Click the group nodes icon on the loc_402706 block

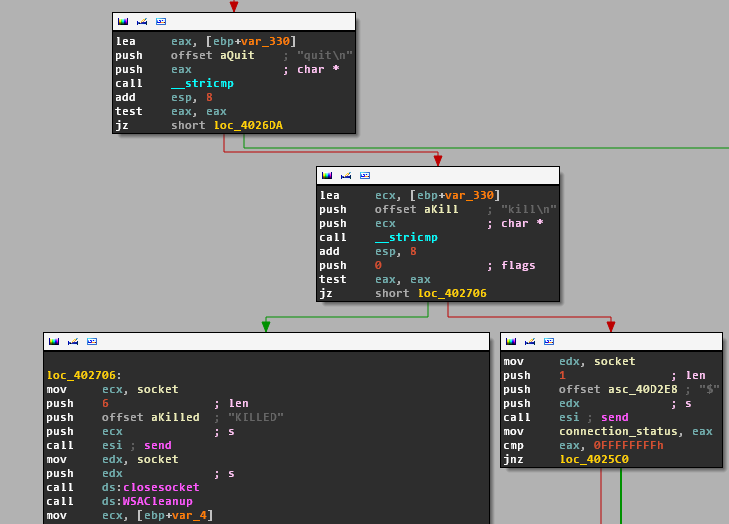[92, 341]
